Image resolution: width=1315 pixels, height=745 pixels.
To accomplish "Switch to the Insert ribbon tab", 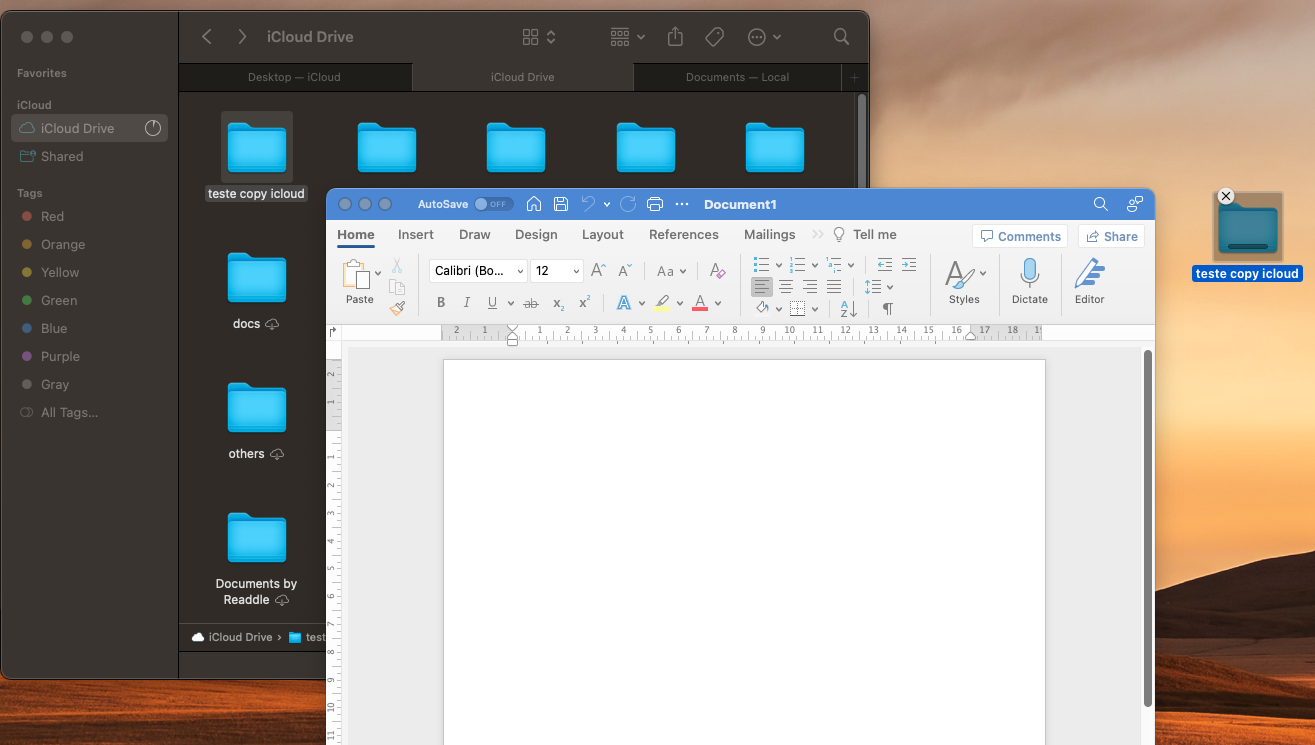I will pyautogui.click(x=416, y=235).
